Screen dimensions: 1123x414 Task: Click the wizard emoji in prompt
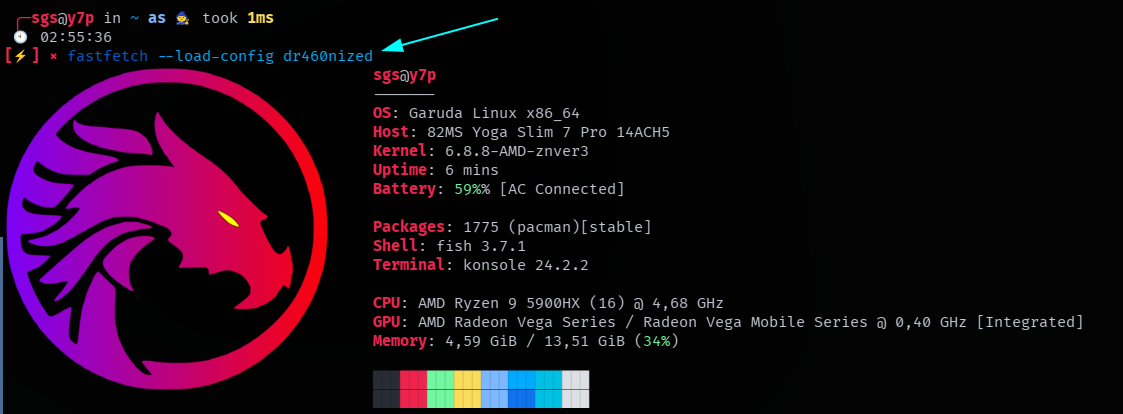[x=183, y=18]
